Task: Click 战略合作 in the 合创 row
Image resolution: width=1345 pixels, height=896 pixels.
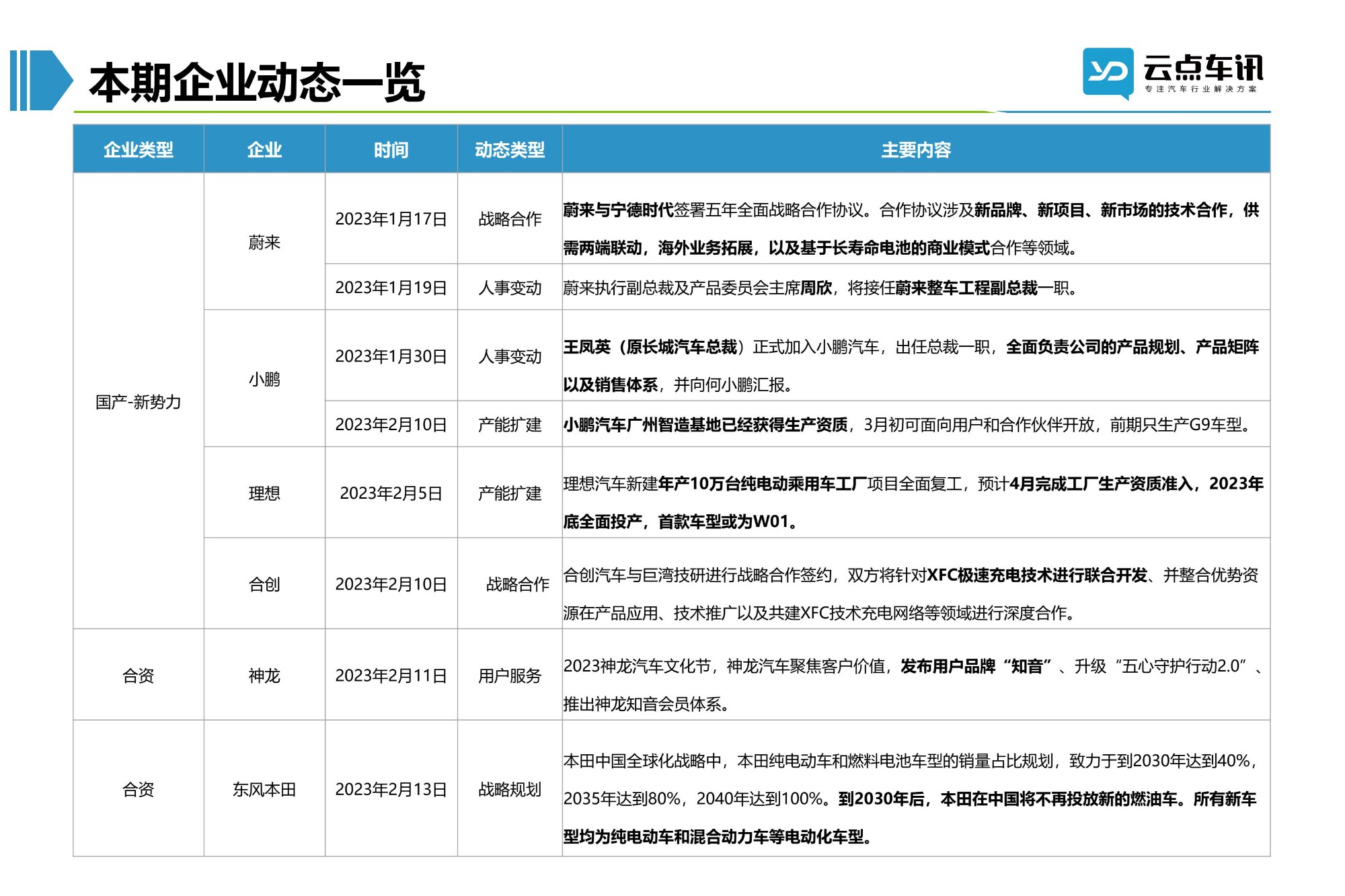Action: (x=518, y=584)
